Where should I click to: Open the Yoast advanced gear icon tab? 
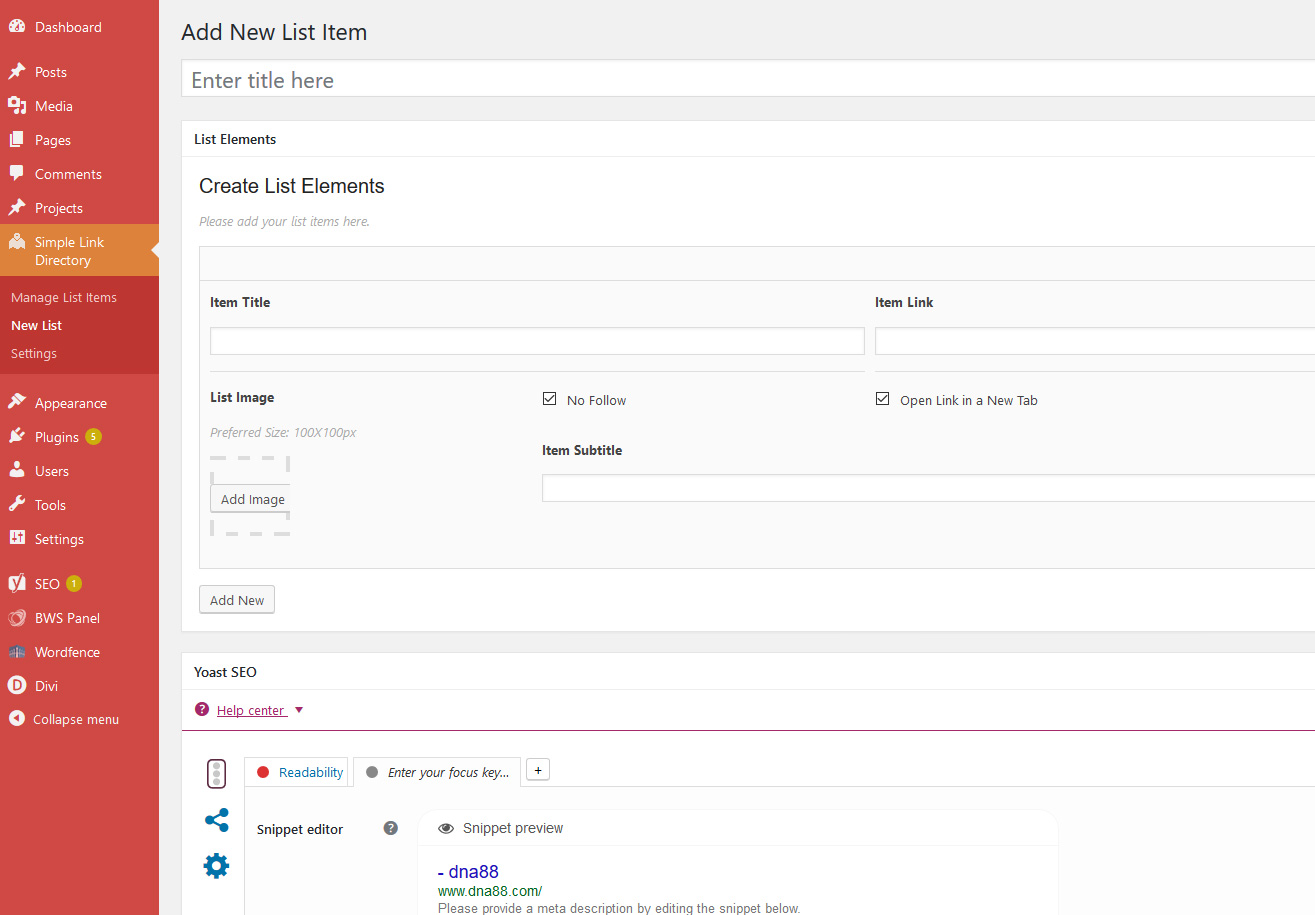pyautogui.click(x=216, y=865)
